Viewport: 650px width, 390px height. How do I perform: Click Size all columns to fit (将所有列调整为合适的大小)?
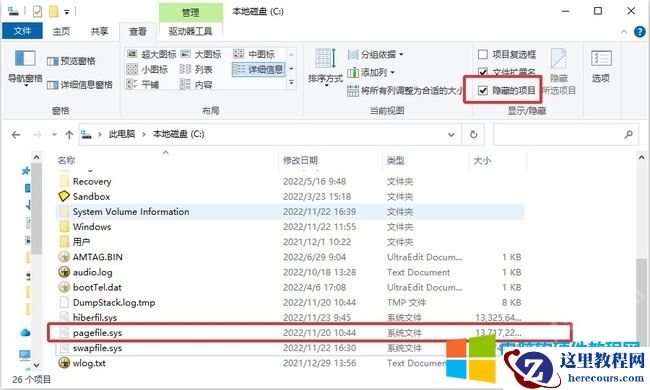tap(405, 90)
